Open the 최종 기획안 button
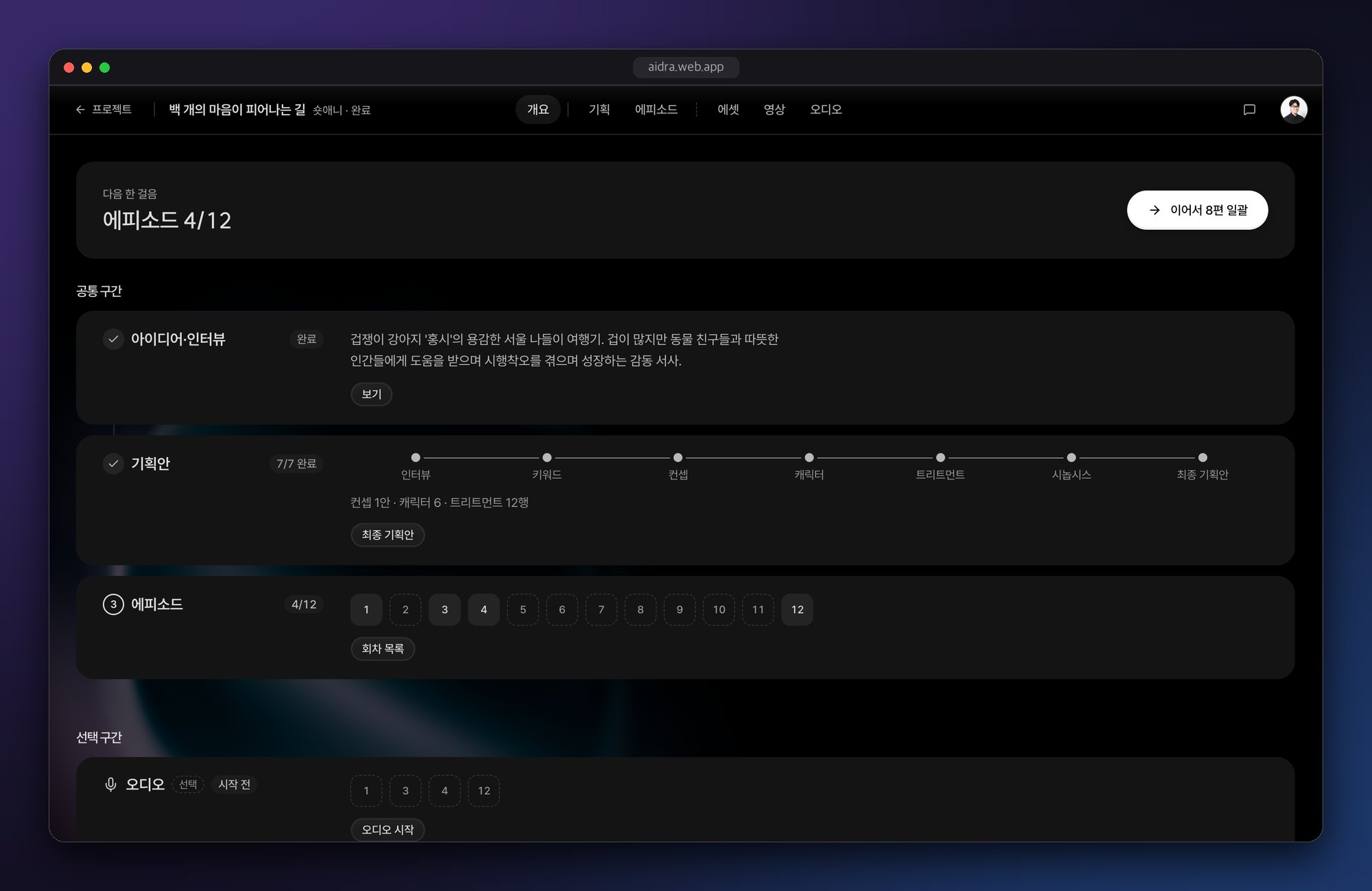This screenshot has height=891, width=1372. click(x=388, y=535)
